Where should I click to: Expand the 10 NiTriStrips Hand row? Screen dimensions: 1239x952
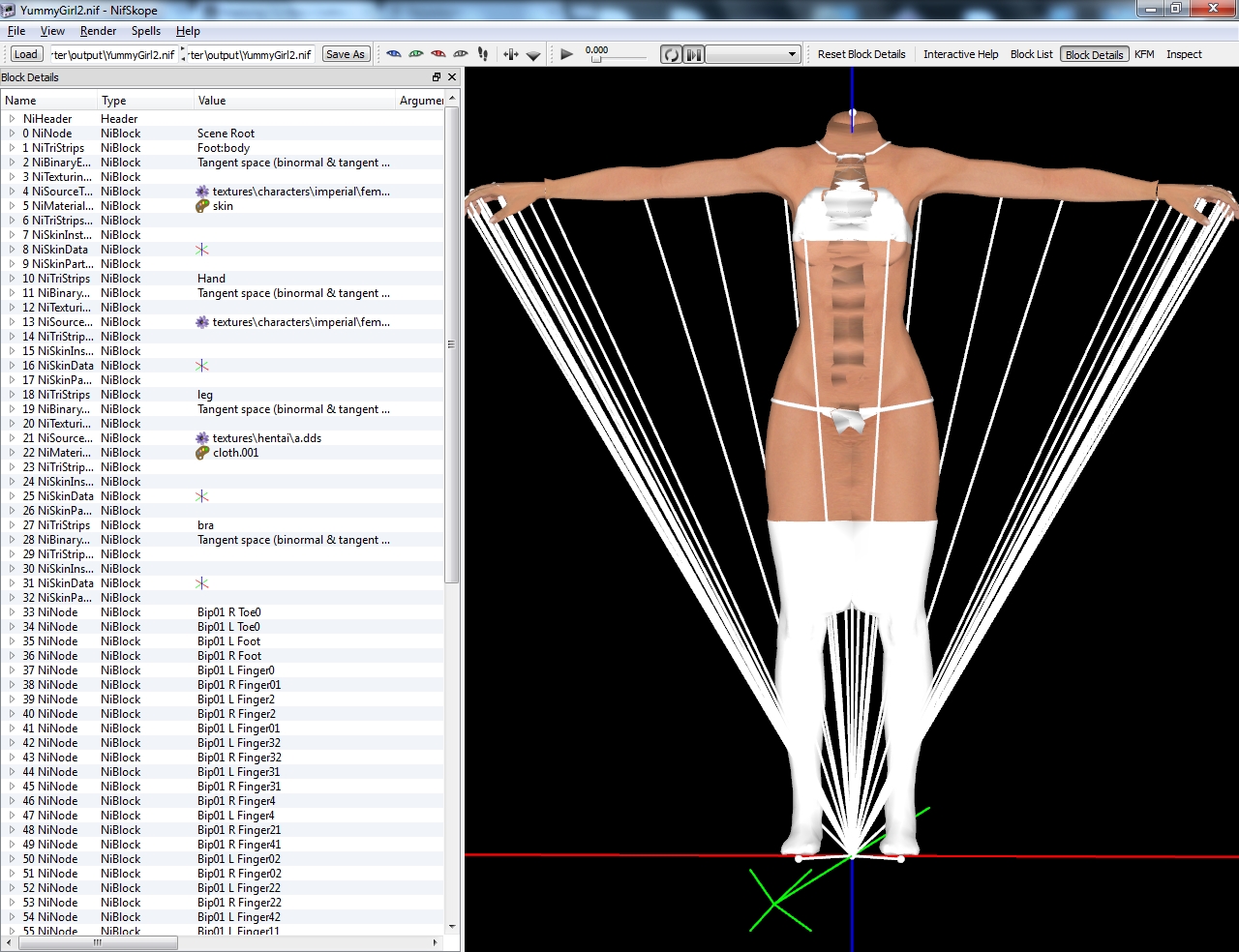(x=12, y=279)
